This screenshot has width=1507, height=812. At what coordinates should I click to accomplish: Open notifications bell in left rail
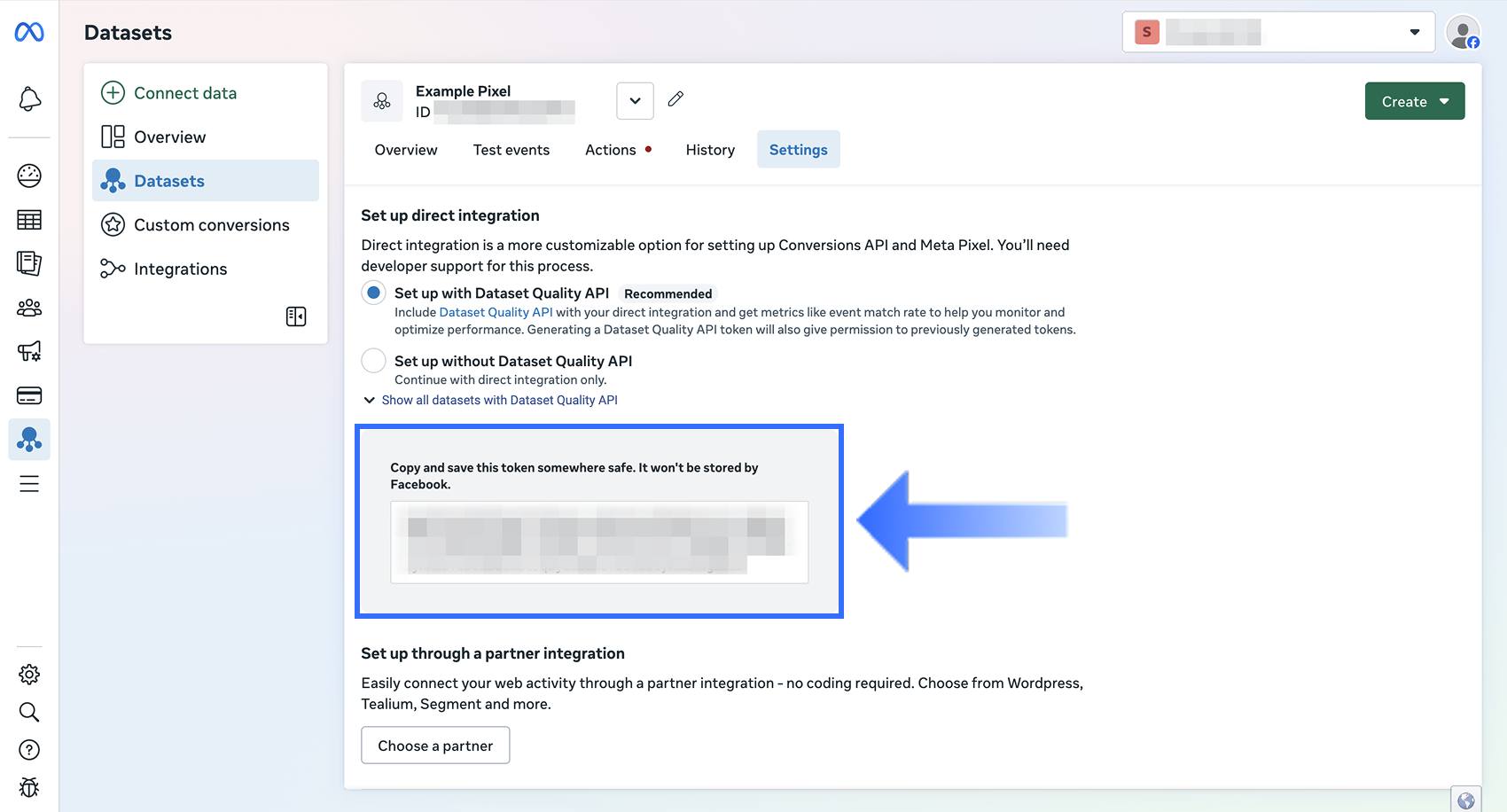tap(29, 98)
